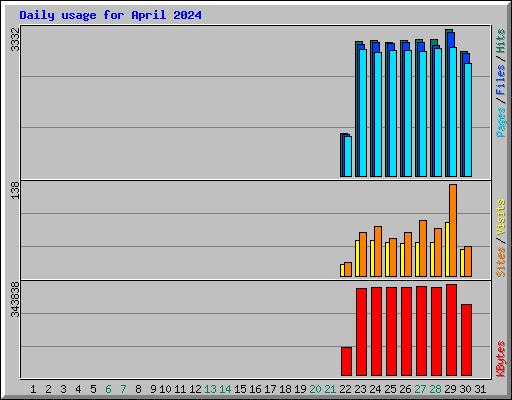
Task: Click day 25 on the date axis
Action: (390, 389)
